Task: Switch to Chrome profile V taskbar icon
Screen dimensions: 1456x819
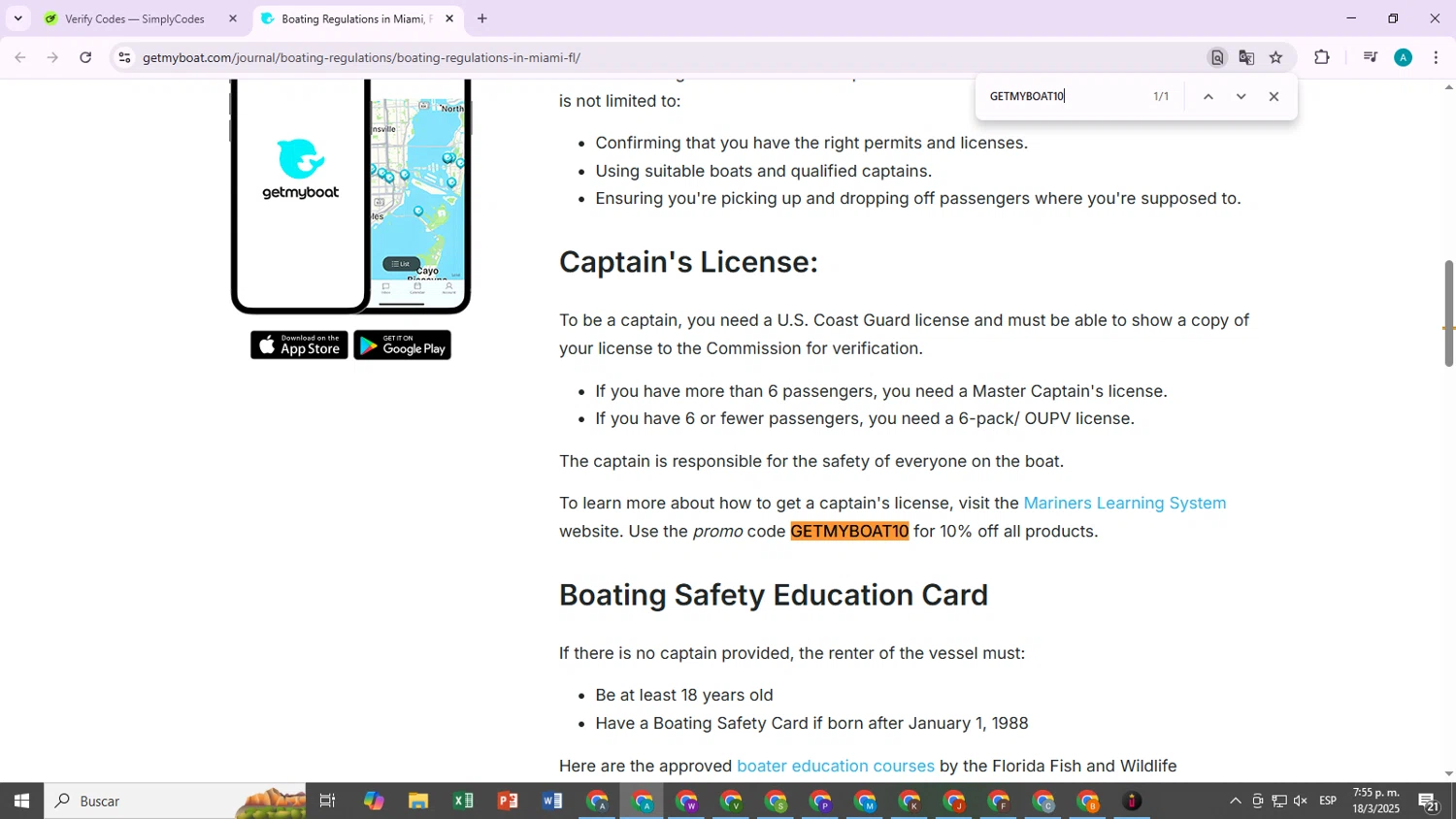Action: pyautogui.click(x=732, y=802)
